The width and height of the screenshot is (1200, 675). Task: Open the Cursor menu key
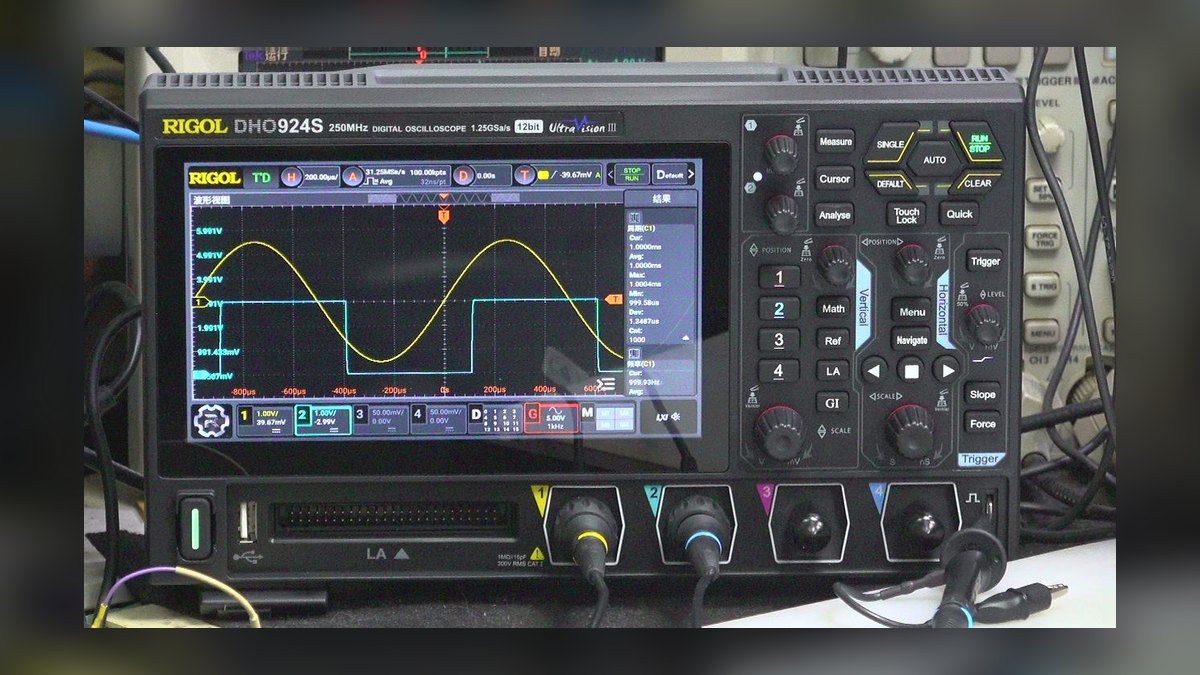[835, 179]
